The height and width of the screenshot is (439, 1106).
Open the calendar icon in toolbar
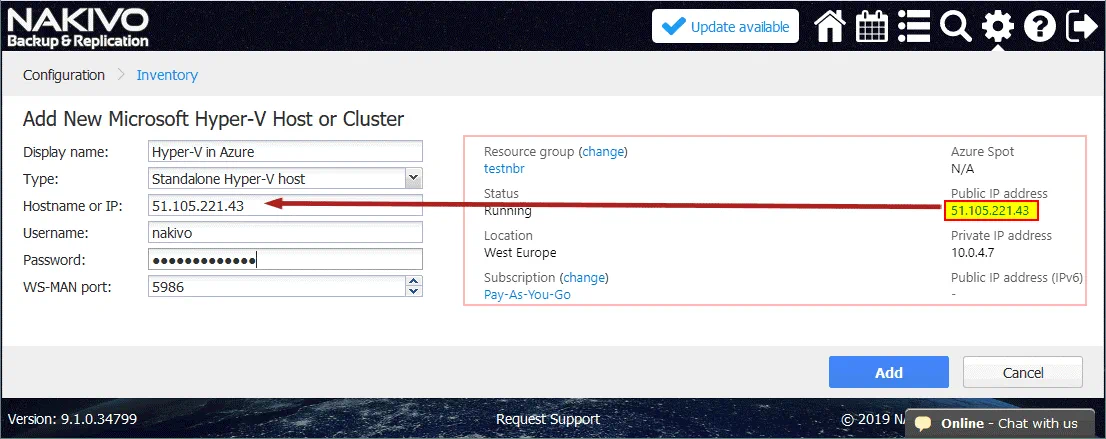[872, 27]
